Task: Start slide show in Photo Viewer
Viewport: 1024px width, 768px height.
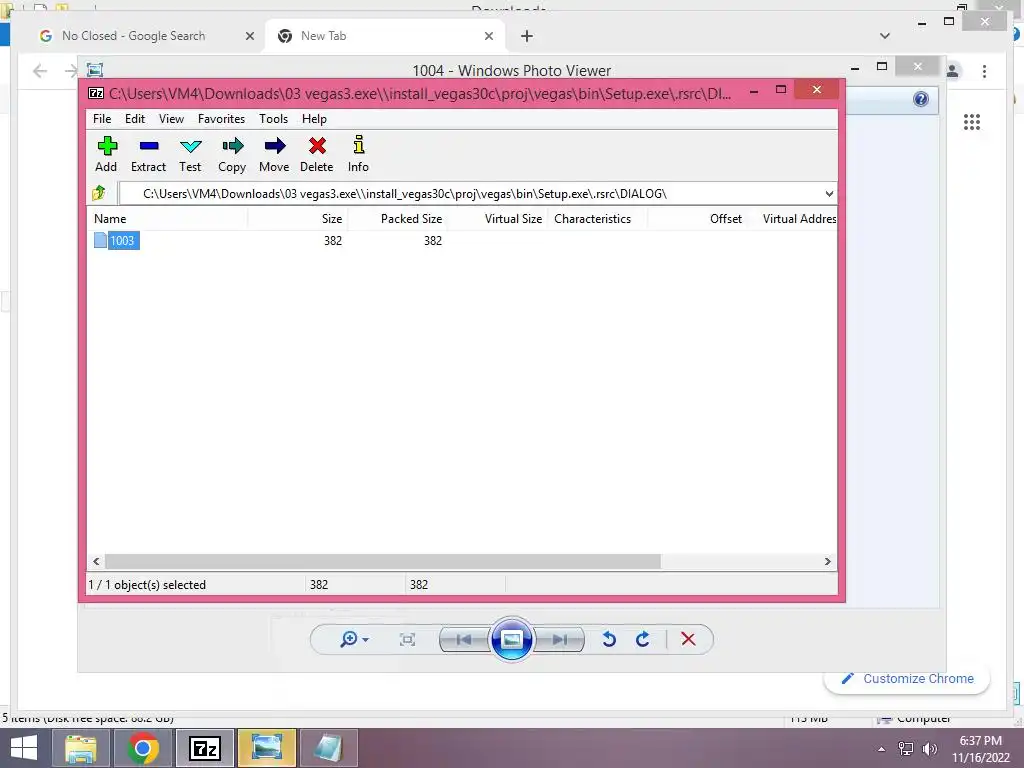Action: (x=511, y=639)
